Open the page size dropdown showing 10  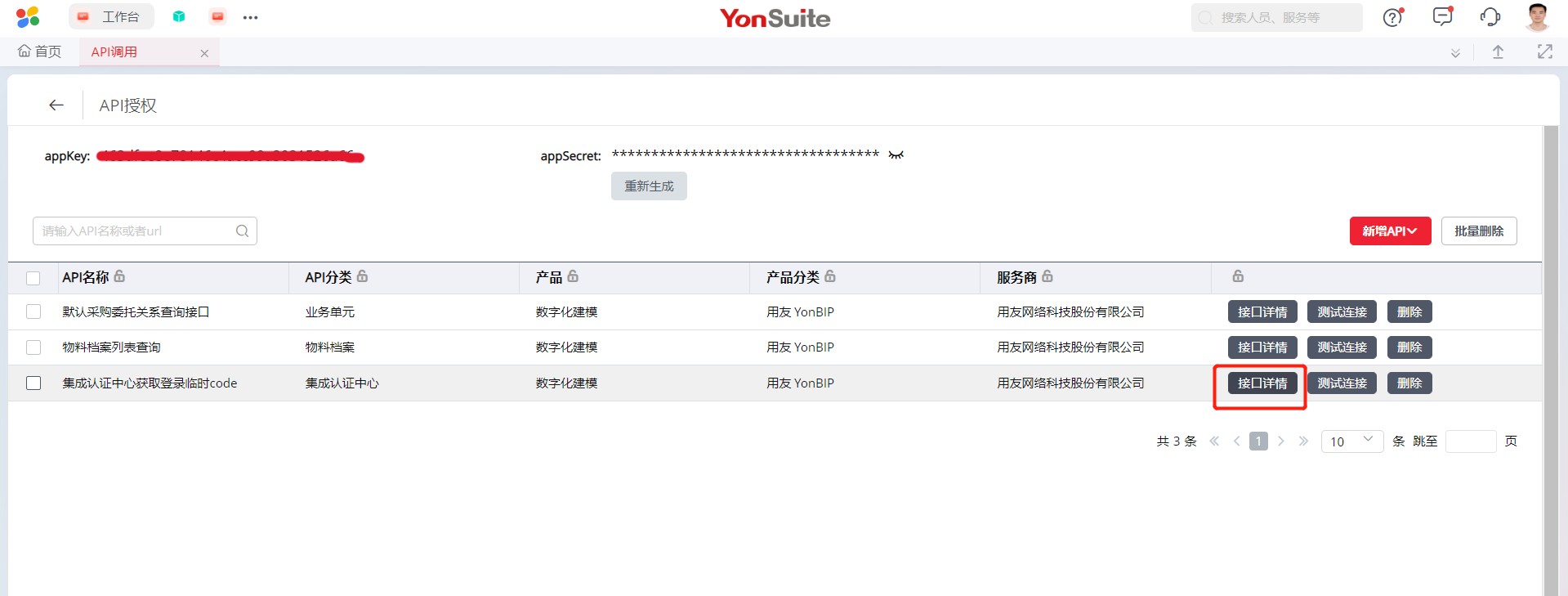coord(1351,441)
